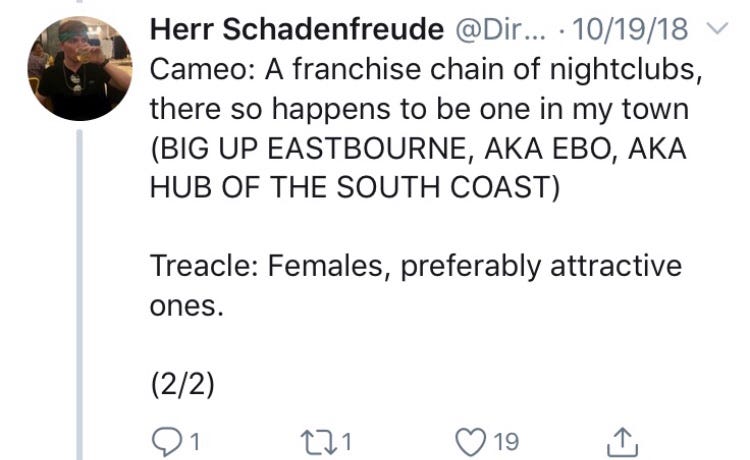Tap the share upload arrow icon
750x460 pixels.
621,439
